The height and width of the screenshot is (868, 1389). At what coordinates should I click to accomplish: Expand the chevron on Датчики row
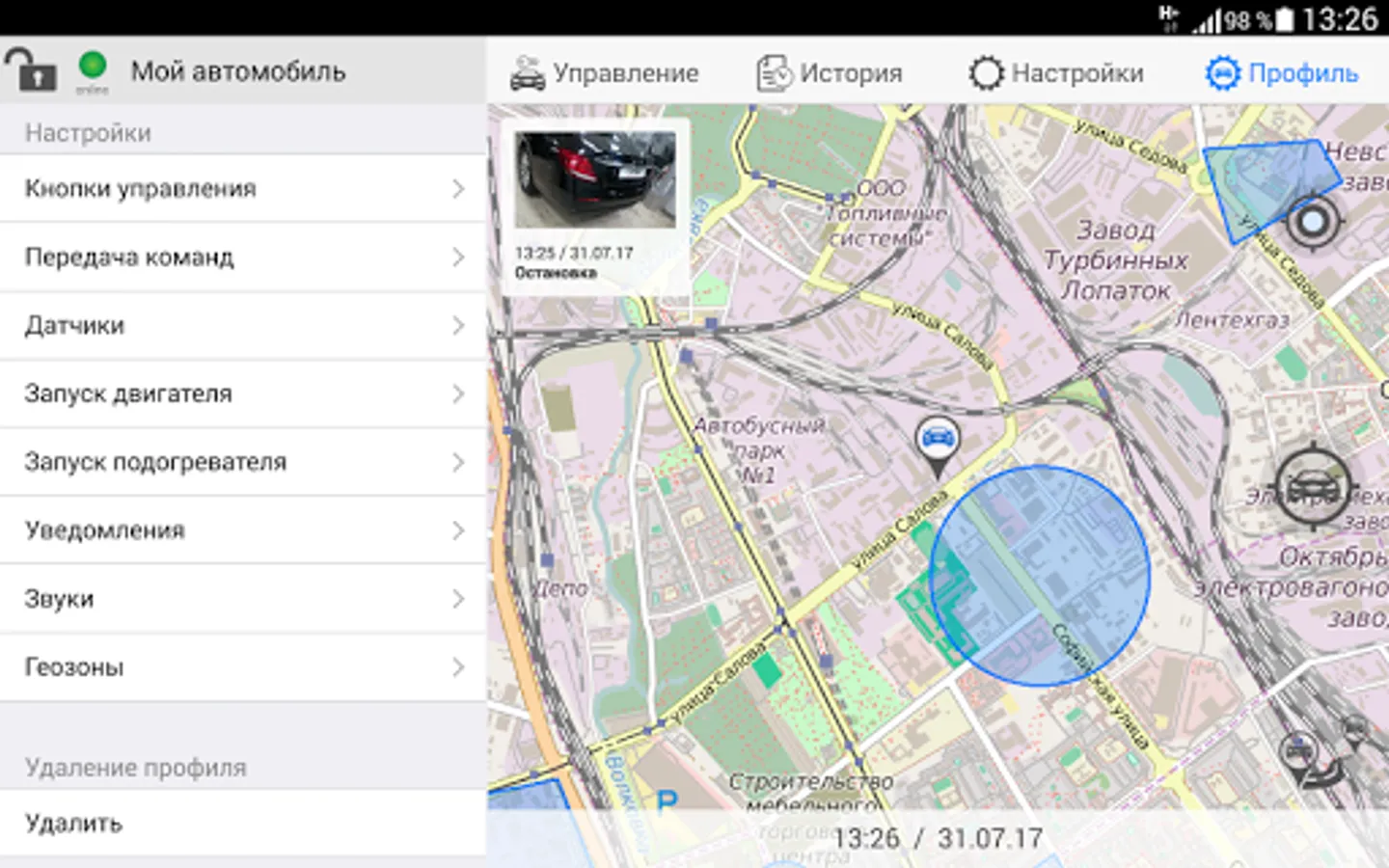click(x=459, y=326)
